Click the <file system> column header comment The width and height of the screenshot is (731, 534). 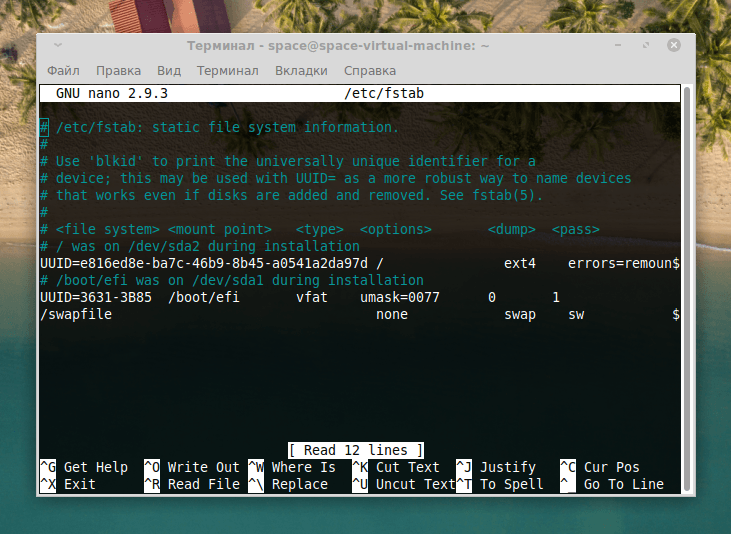pyautogui.click(x=108, y=229)
